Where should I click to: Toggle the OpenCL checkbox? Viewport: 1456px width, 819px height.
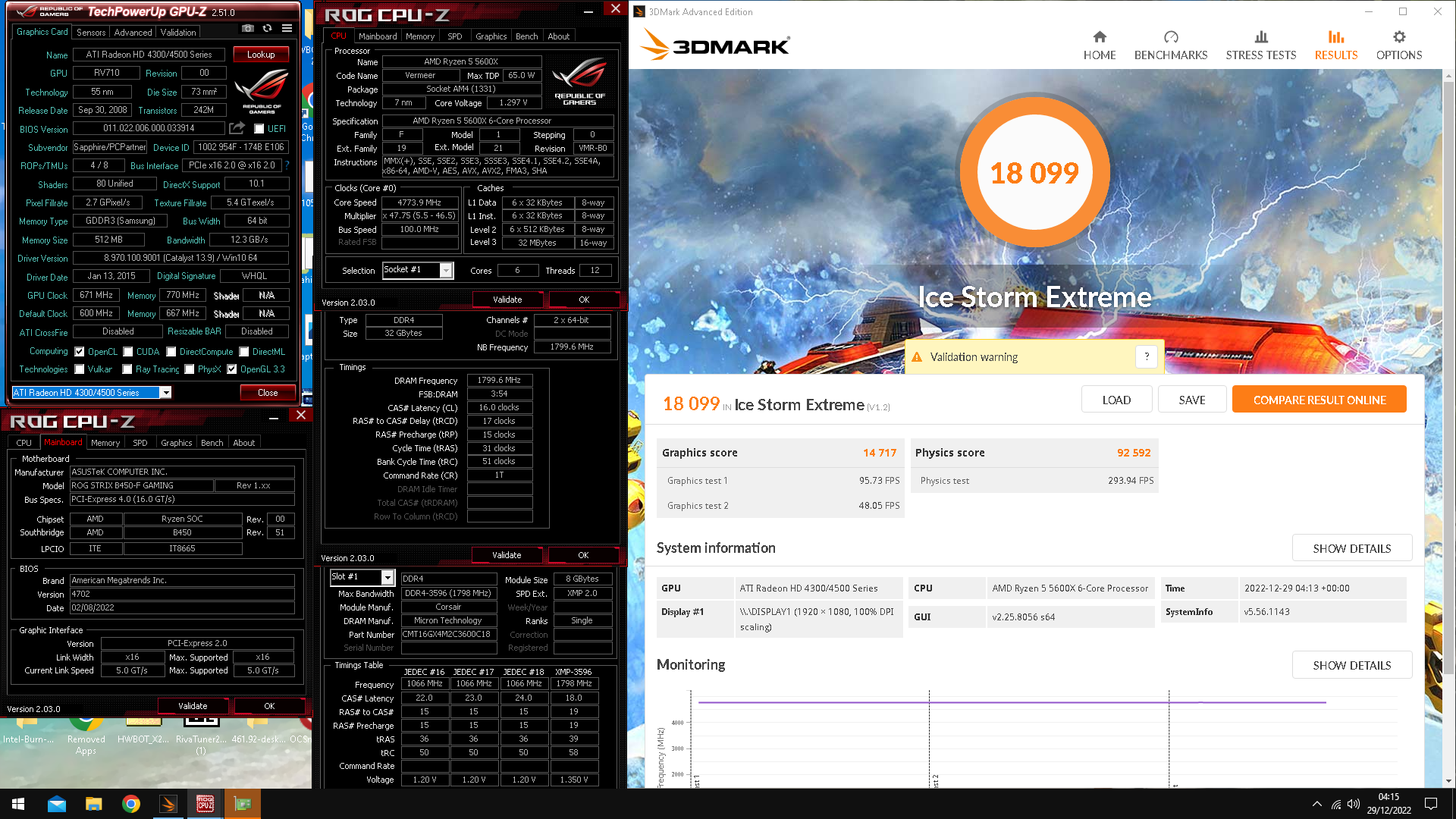[80, 352]
